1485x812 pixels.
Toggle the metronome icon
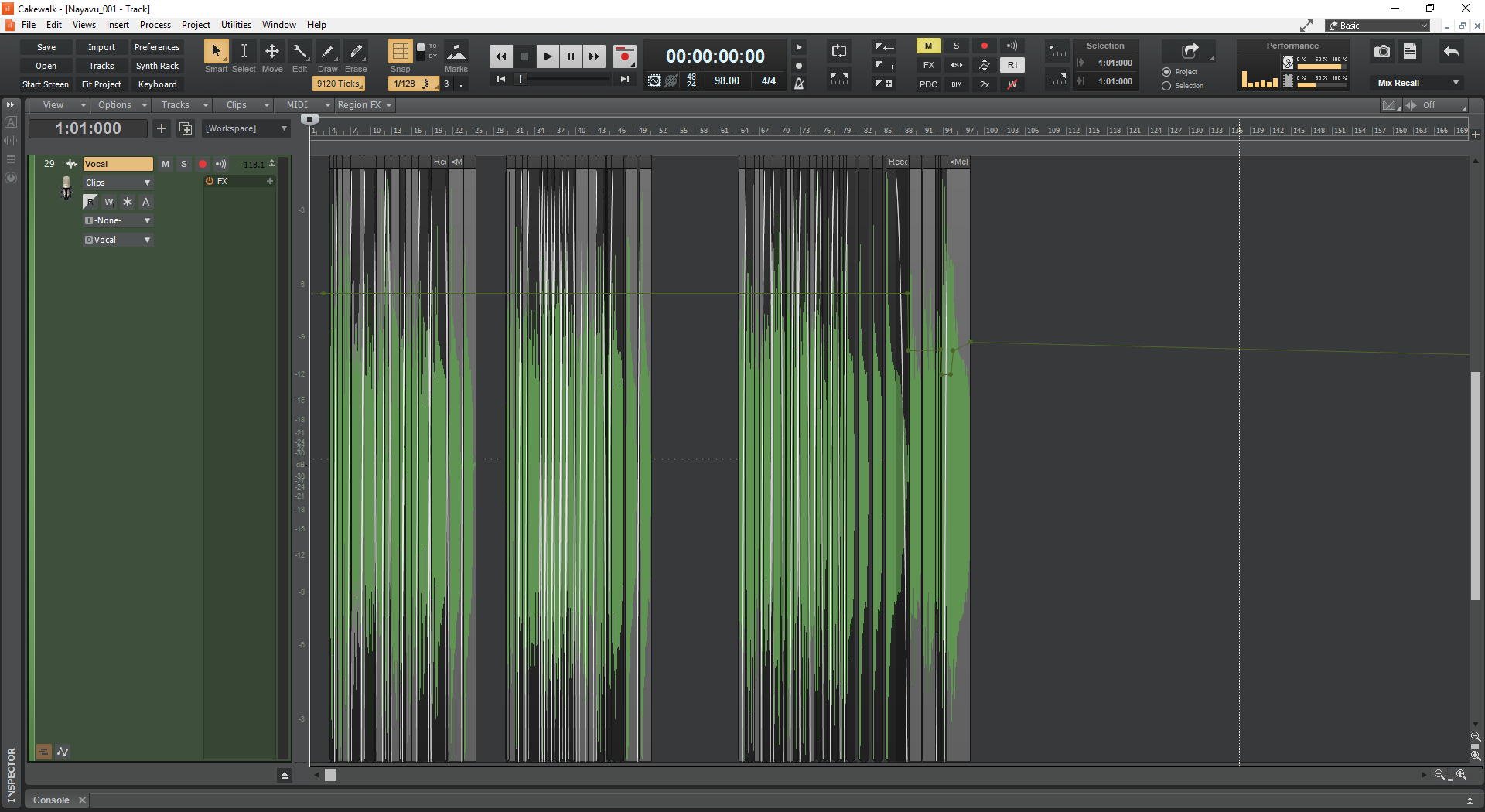point(799,83)
